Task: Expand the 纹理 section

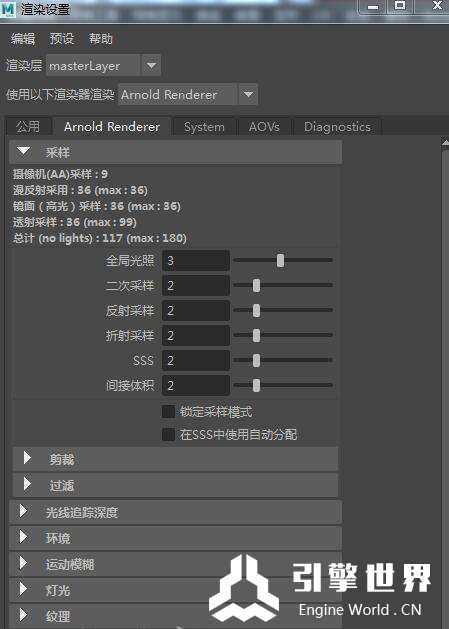Action: click(175, 616)
